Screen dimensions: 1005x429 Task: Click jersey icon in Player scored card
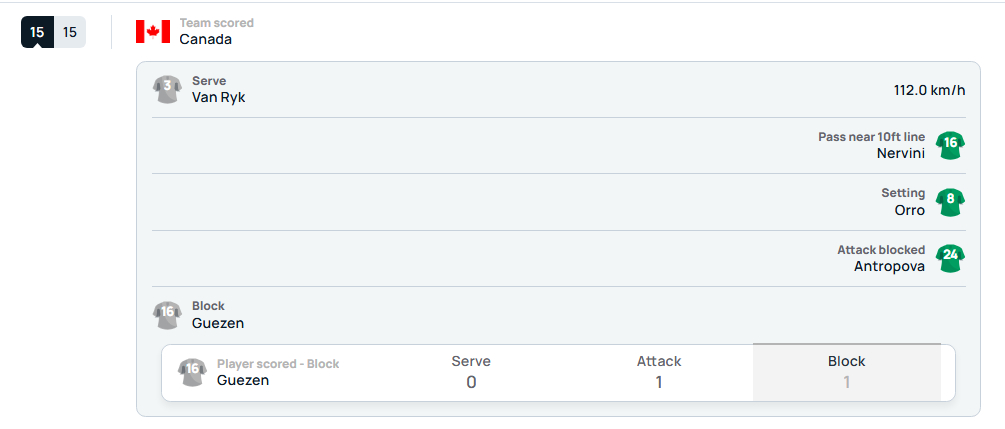pyautogui.click(x=192, y=372)
